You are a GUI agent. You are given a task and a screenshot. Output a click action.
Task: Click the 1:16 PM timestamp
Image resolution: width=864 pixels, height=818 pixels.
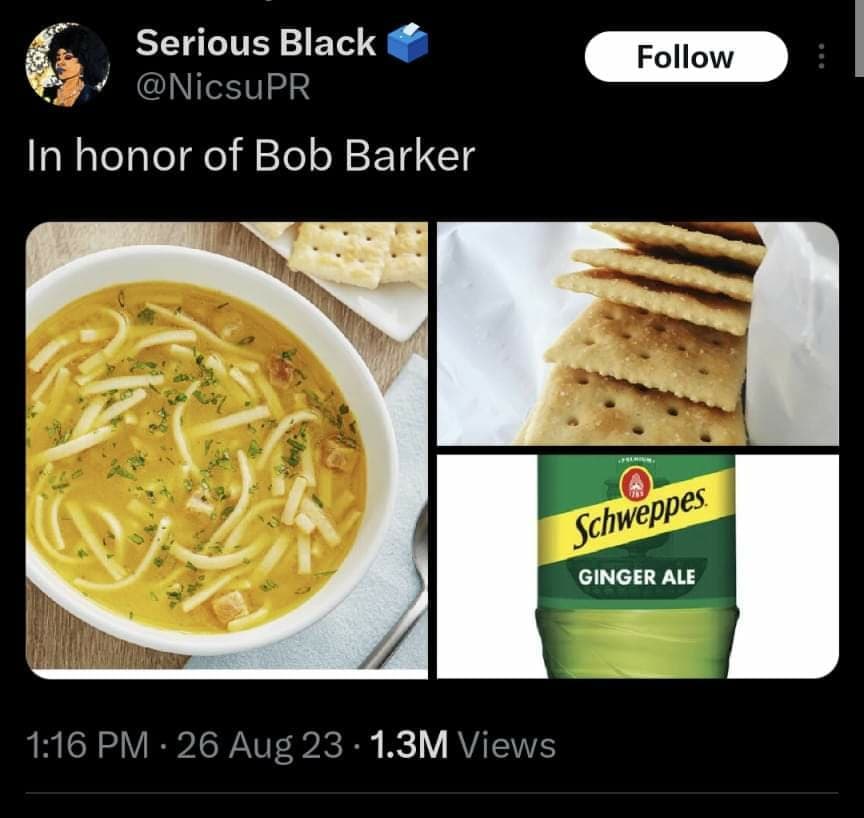click(x=87, y=745)
